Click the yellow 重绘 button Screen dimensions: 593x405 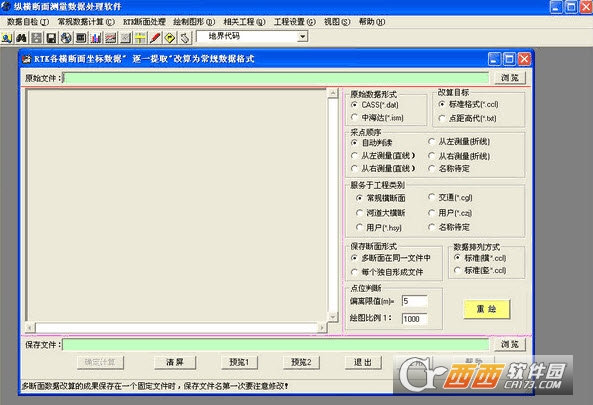pos(486,309)
